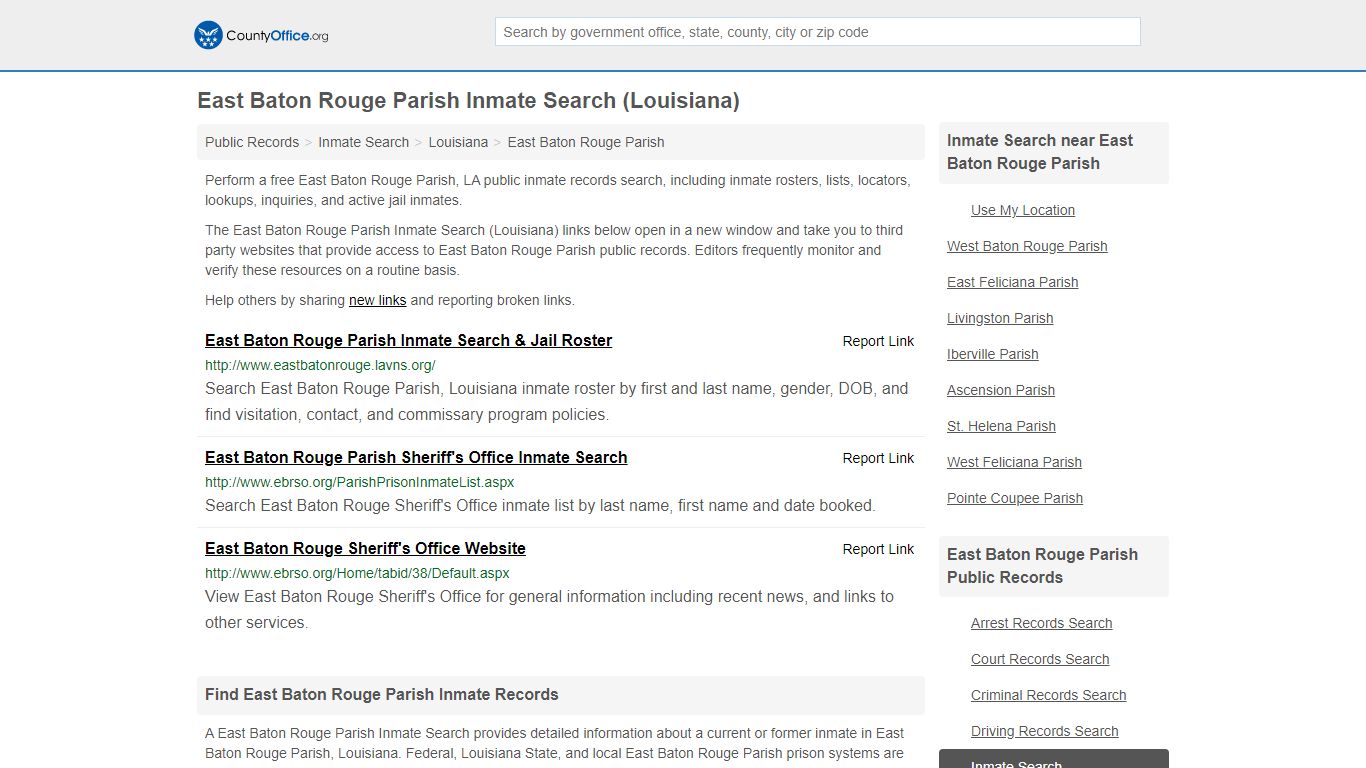
Task: Open Driving Records Search link
Action: (x=1044, y=731)
